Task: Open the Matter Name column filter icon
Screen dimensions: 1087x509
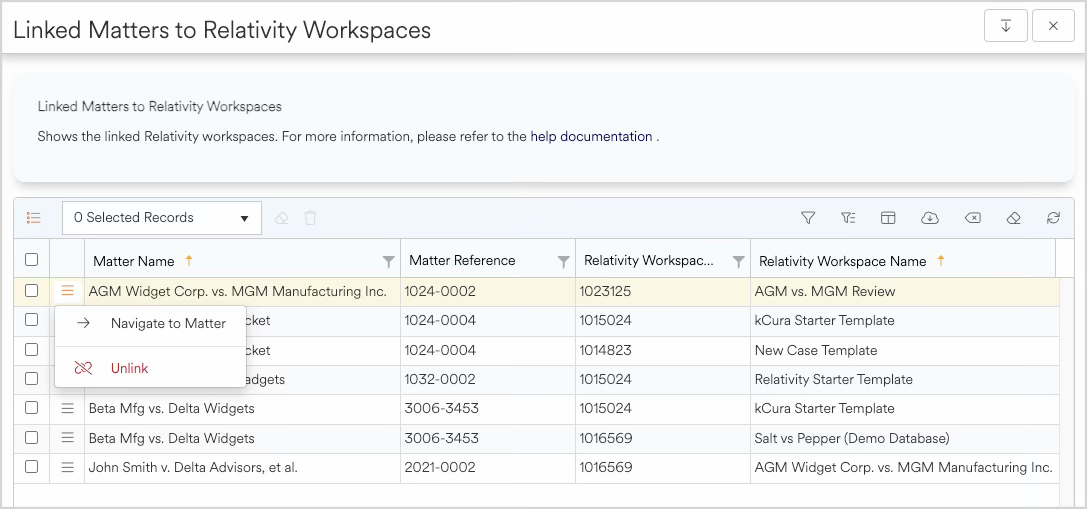Action: [x=389, y=261]
